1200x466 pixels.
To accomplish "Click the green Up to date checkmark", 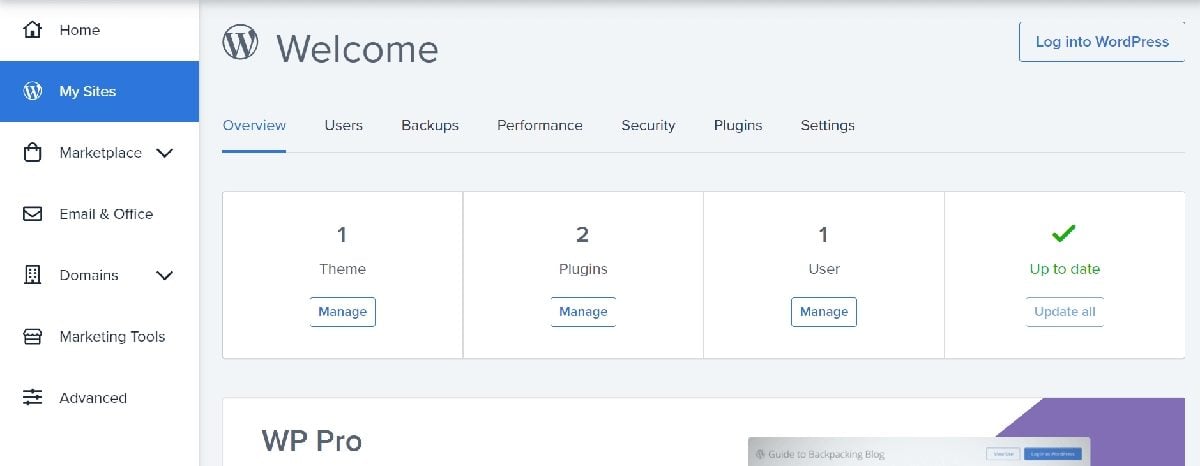I will pos(1064,234).
